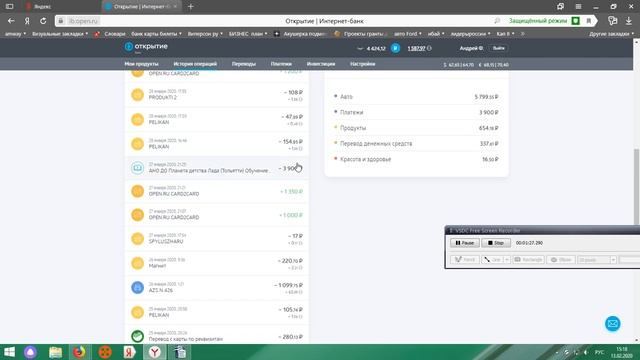Open the red Я Yandex taskbar icon
The height and width of the screenshot is (360, 640).
pos(129,352)
